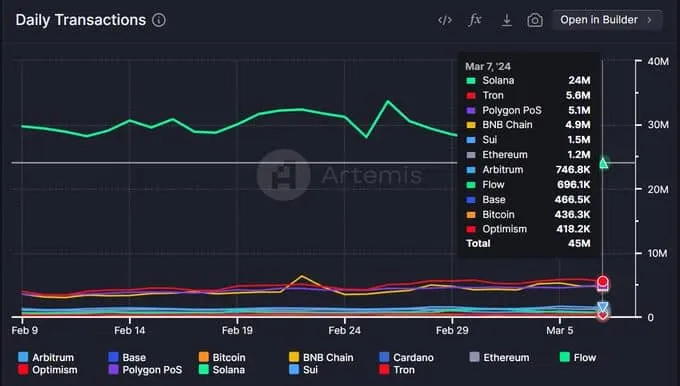Click the 30M y-axis label

658,125
